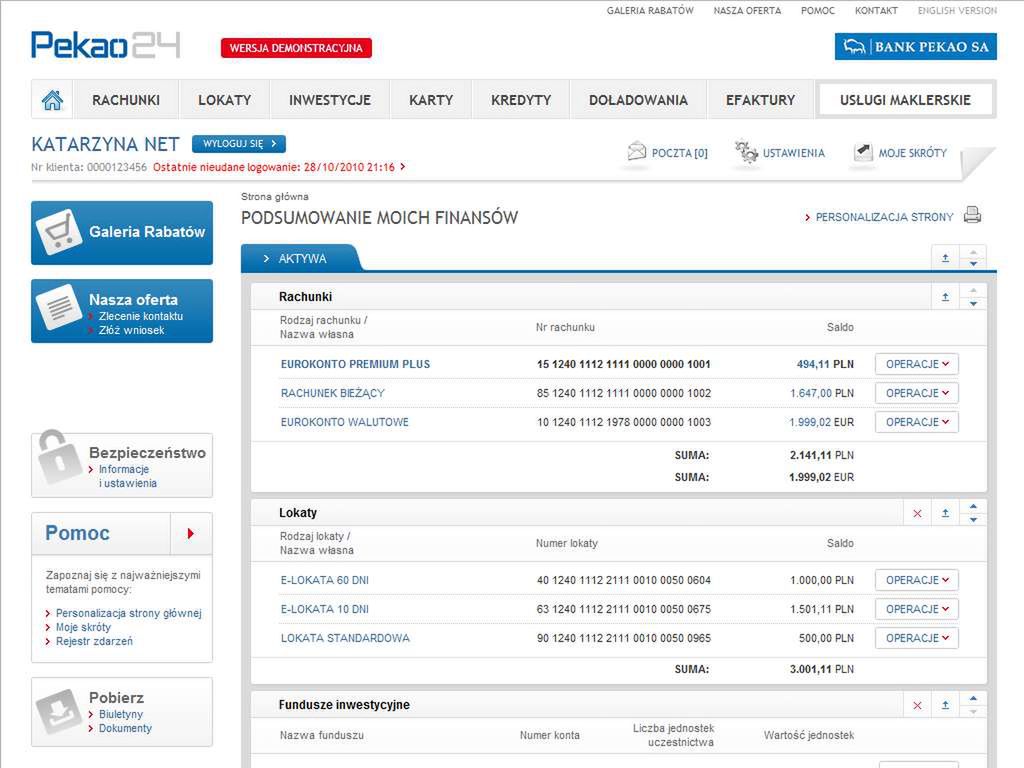The width and height of the screenshot is (1024, 768).
Task: Open Informacje i ustawienia security link
Action: [x=127, y=476]
